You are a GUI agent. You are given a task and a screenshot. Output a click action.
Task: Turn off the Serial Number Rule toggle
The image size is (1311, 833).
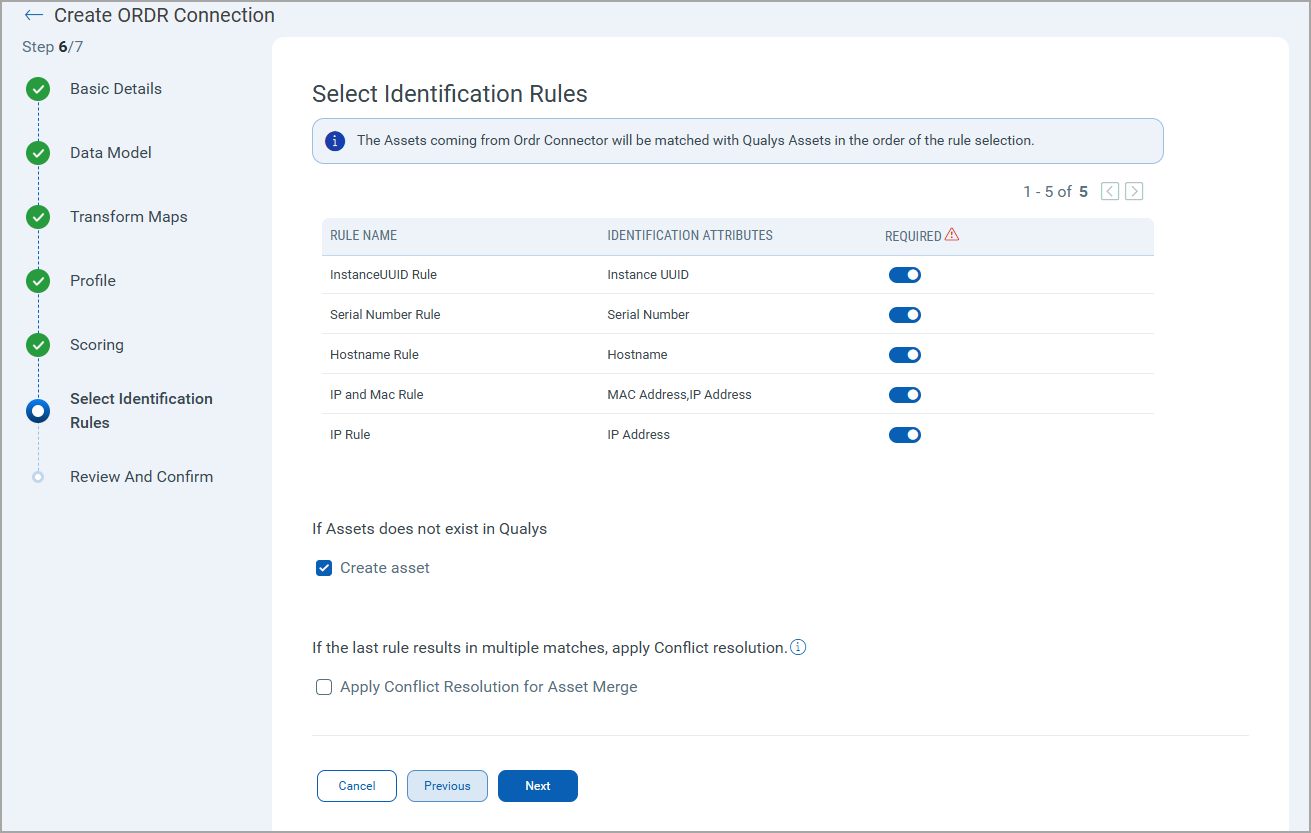[904, 314]
